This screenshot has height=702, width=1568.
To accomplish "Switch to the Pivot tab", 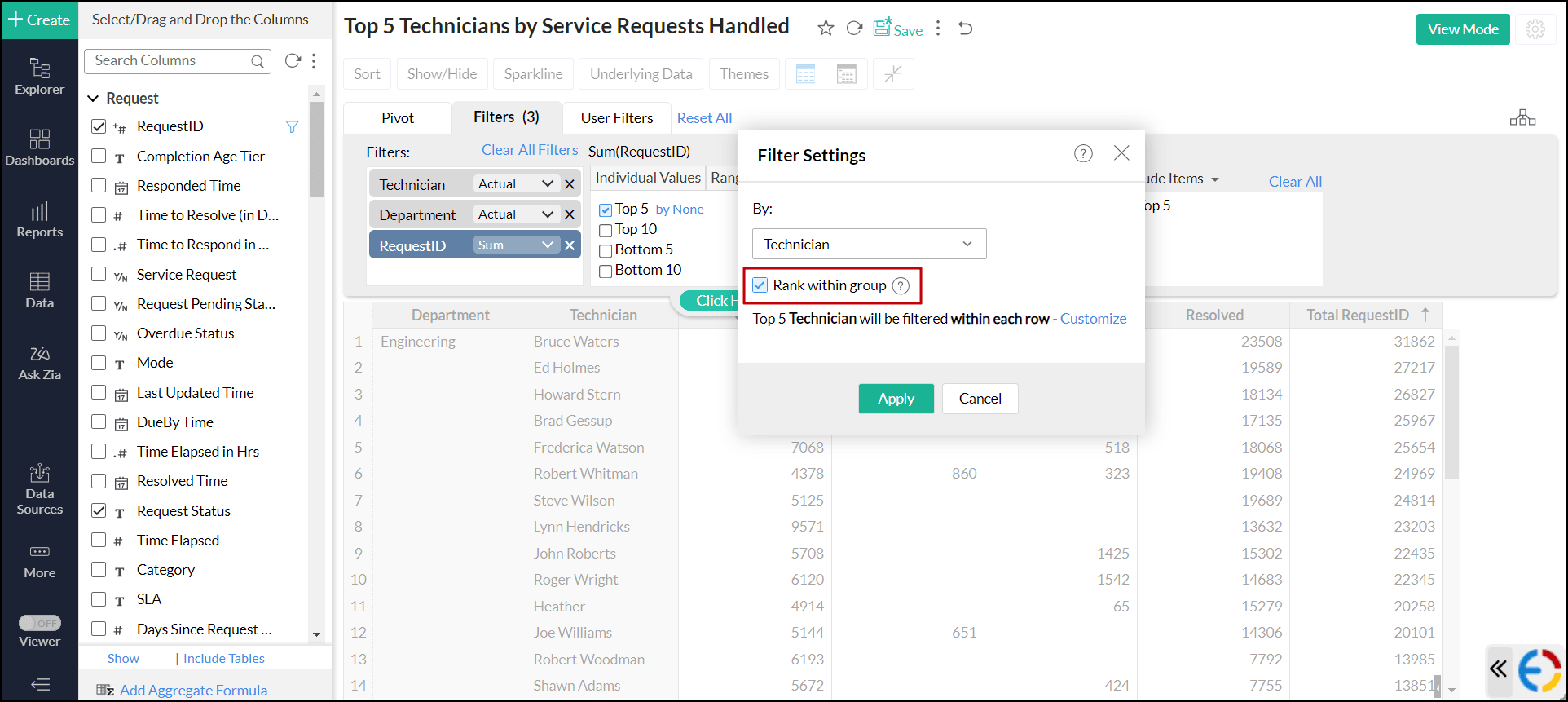I will [x=398, y=118].
